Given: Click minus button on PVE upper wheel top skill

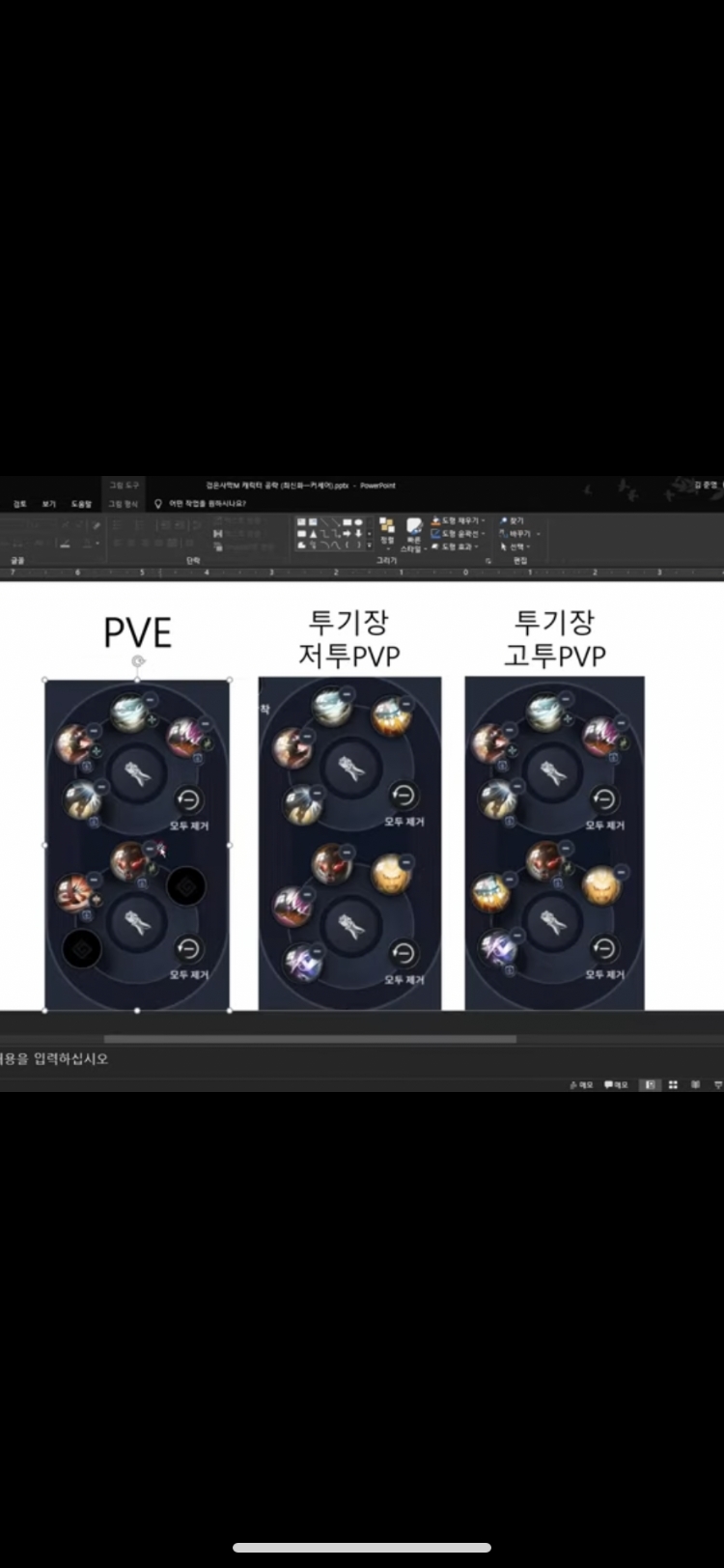Looking at the screenshot, I should 148,700.
